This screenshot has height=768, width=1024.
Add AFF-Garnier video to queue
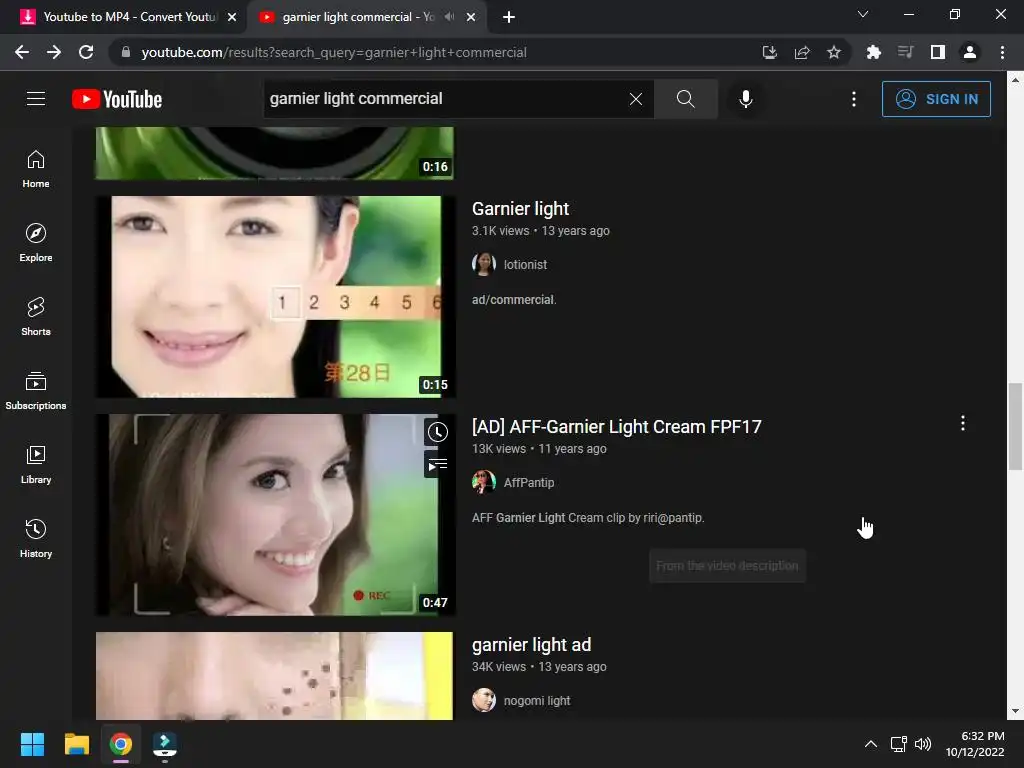tap(438, 465)
